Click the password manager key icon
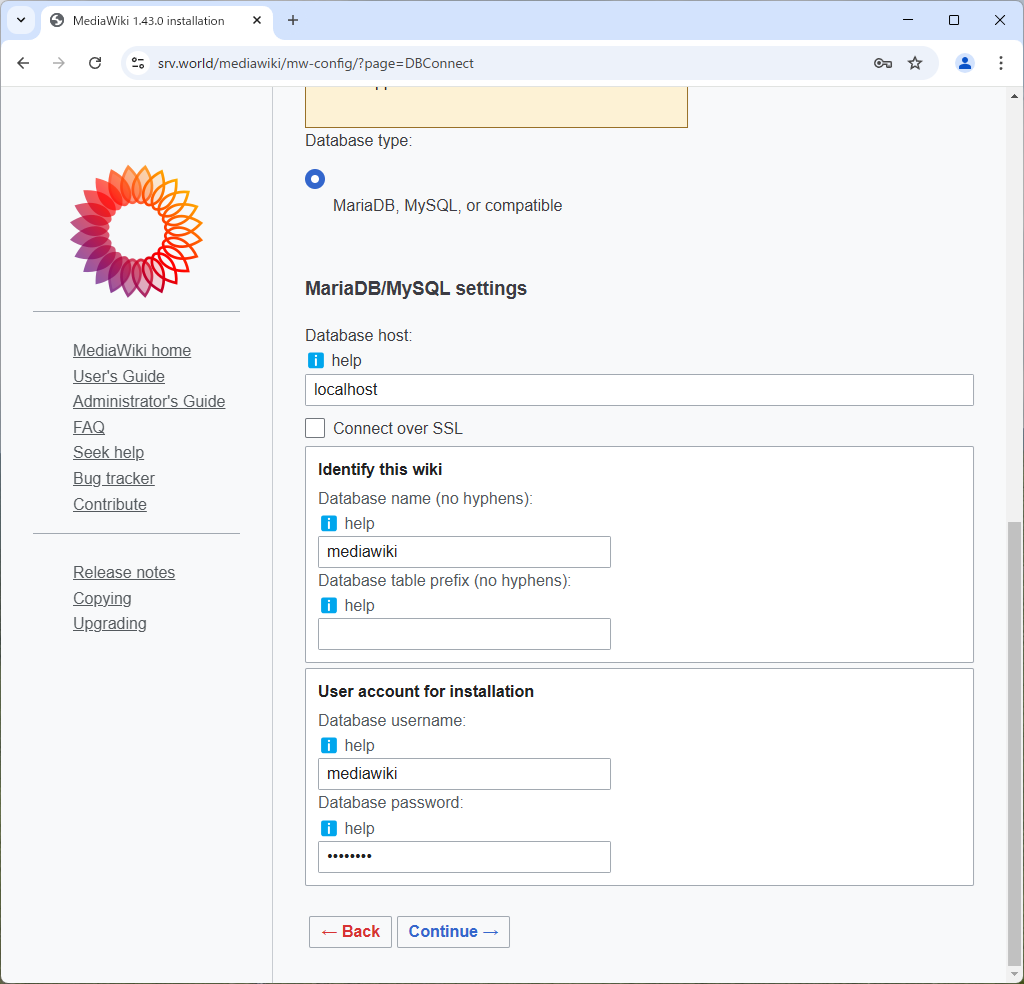The width and height of the screenshot is (1024, 984). pyautogui.click(x=883, y=63)
